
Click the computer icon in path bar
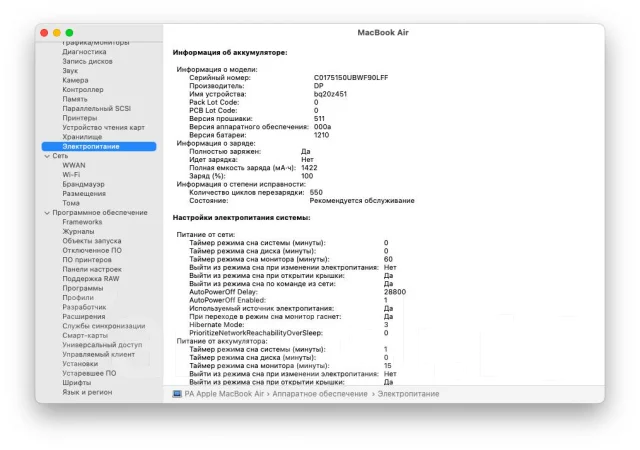pos(177,394)
